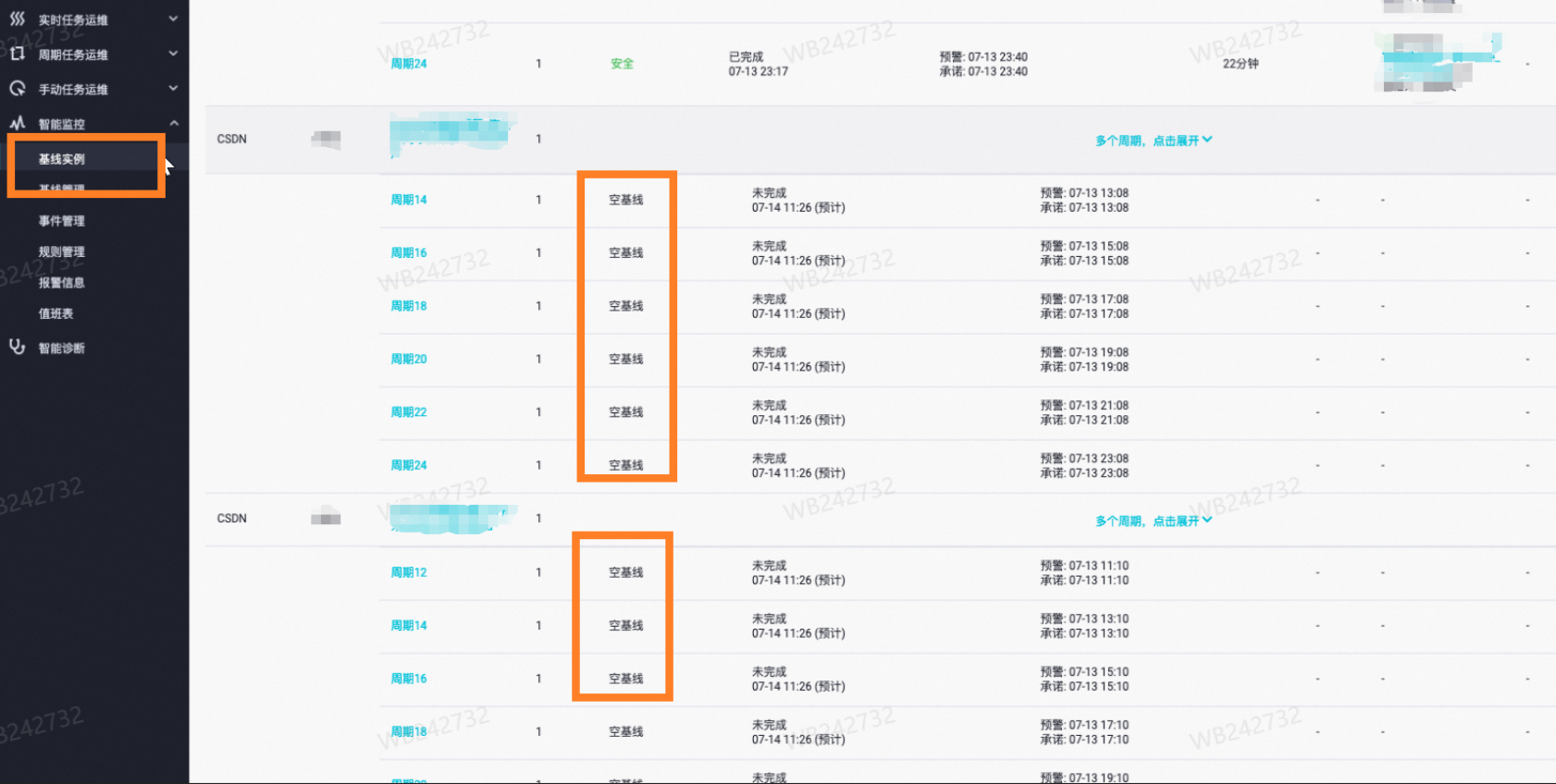Open 规则管理 in the sidebar
This screenshot has height=784, width=1556.
pyautogui.click(x=61, y=251)
